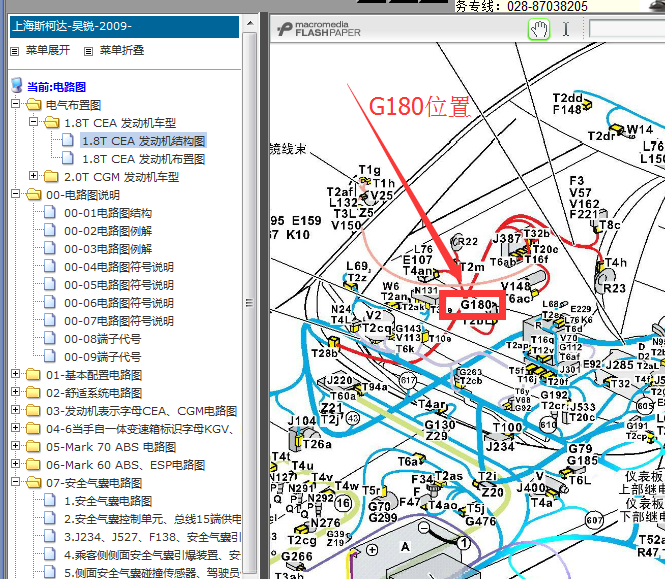Click 菜单展开 to expand all menus
The height and width of the screenshot is (579, 665).
coord(48,50)
